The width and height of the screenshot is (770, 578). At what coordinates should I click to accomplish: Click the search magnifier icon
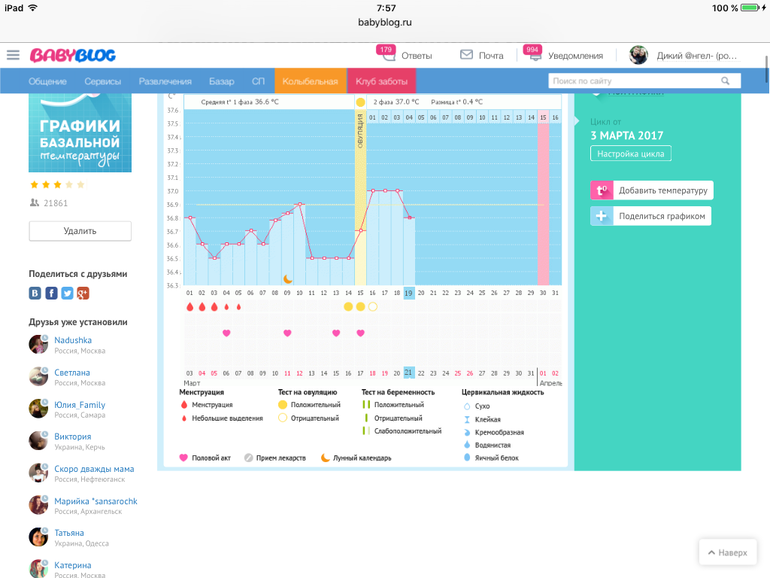726,81
